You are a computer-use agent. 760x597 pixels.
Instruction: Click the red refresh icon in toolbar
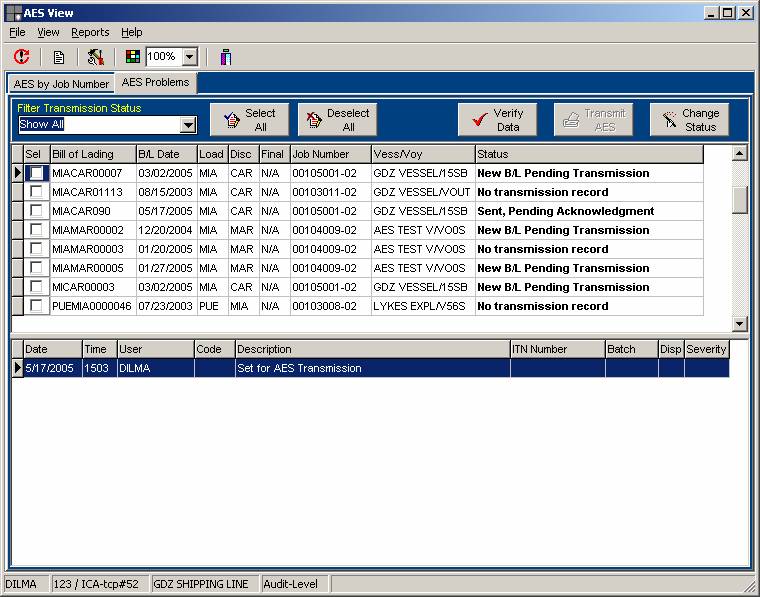[22, 57]
